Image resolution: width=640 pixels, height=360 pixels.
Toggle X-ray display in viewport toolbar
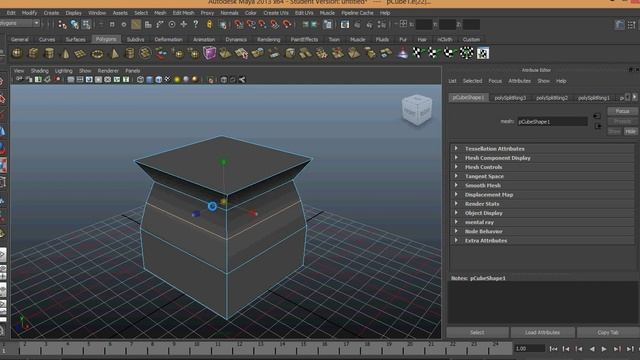pyautogui.click(x=224, y=80)
